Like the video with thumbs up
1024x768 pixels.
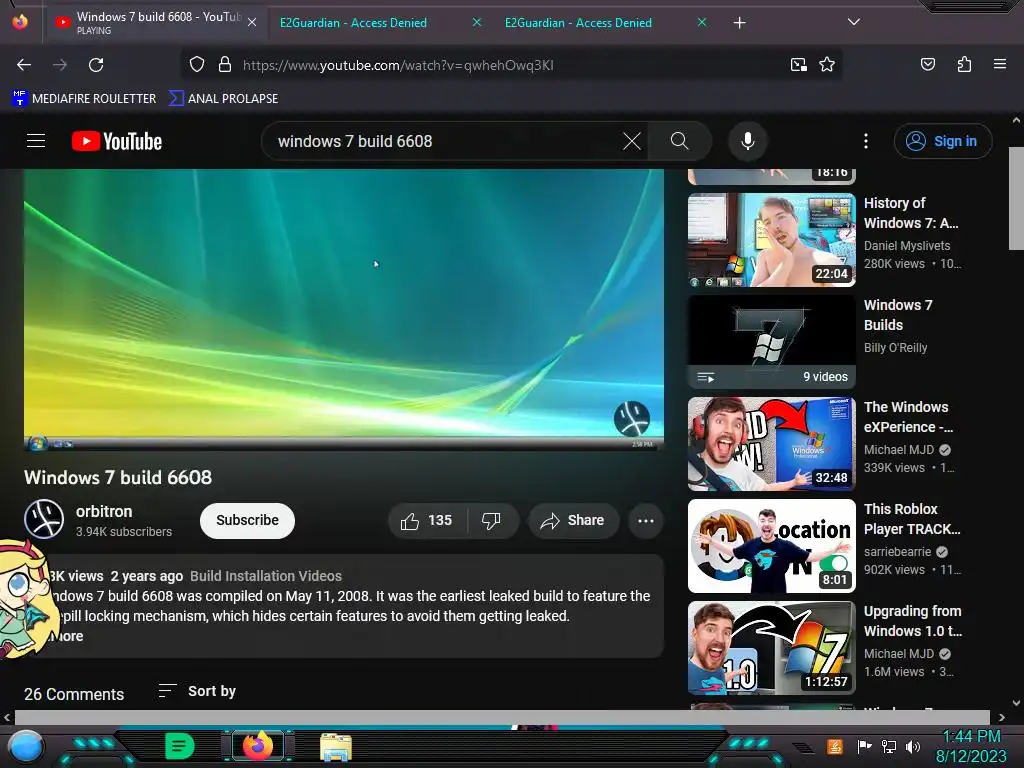[x=427, y=520]
